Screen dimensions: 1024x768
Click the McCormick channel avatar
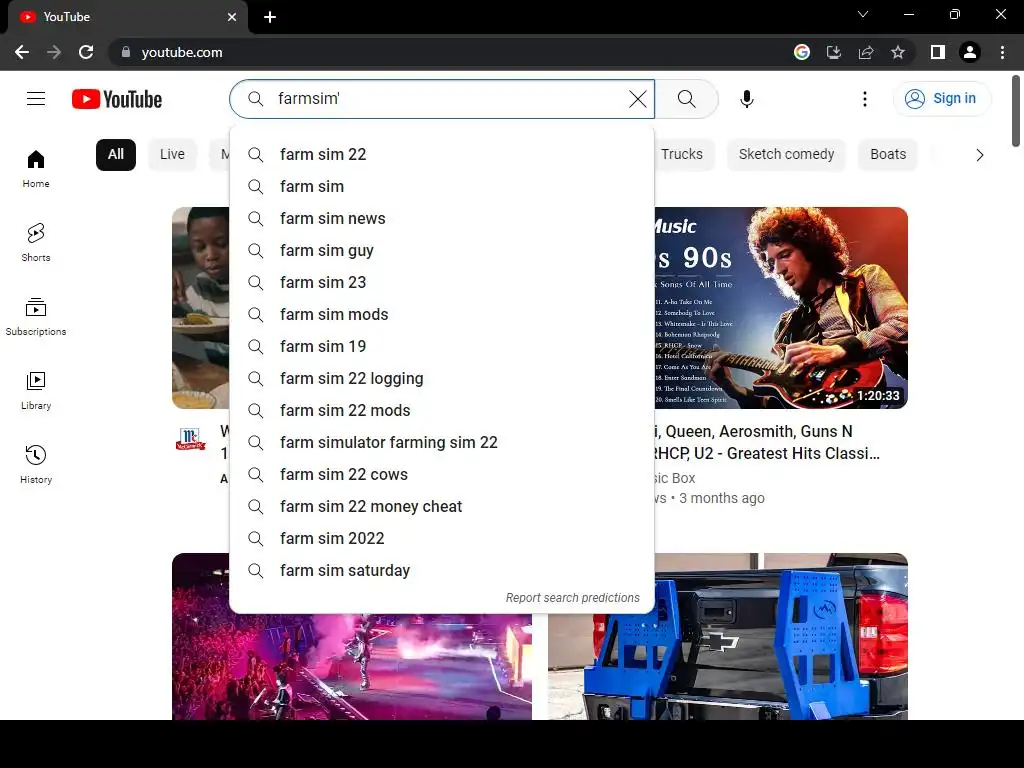191,439
